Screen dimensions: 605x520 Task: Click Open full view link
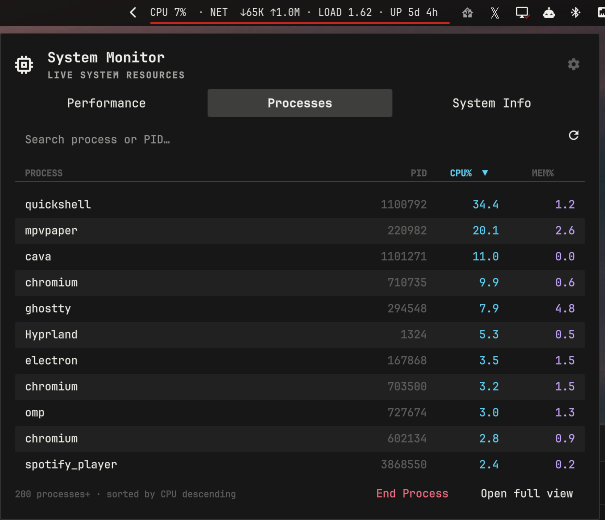coord(527,493)
